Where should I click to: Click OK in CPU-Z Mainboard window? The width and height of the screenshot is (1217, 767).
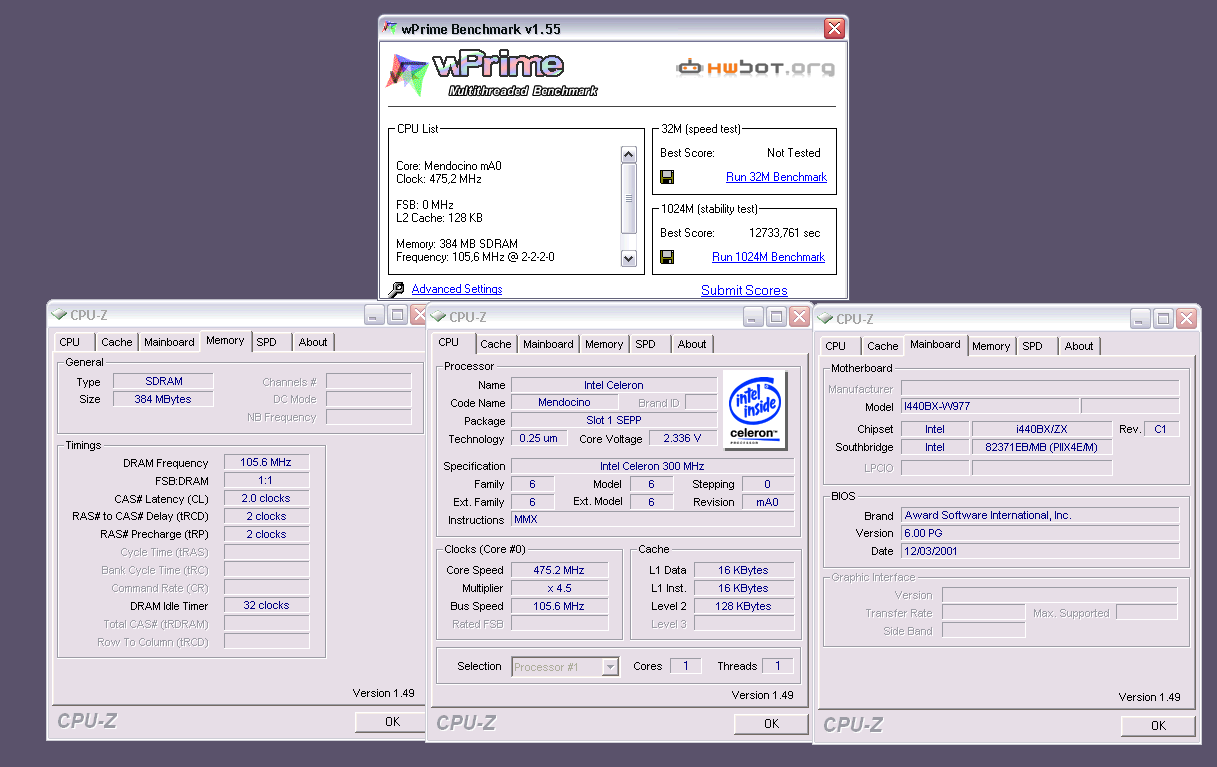pos(1158,725)
